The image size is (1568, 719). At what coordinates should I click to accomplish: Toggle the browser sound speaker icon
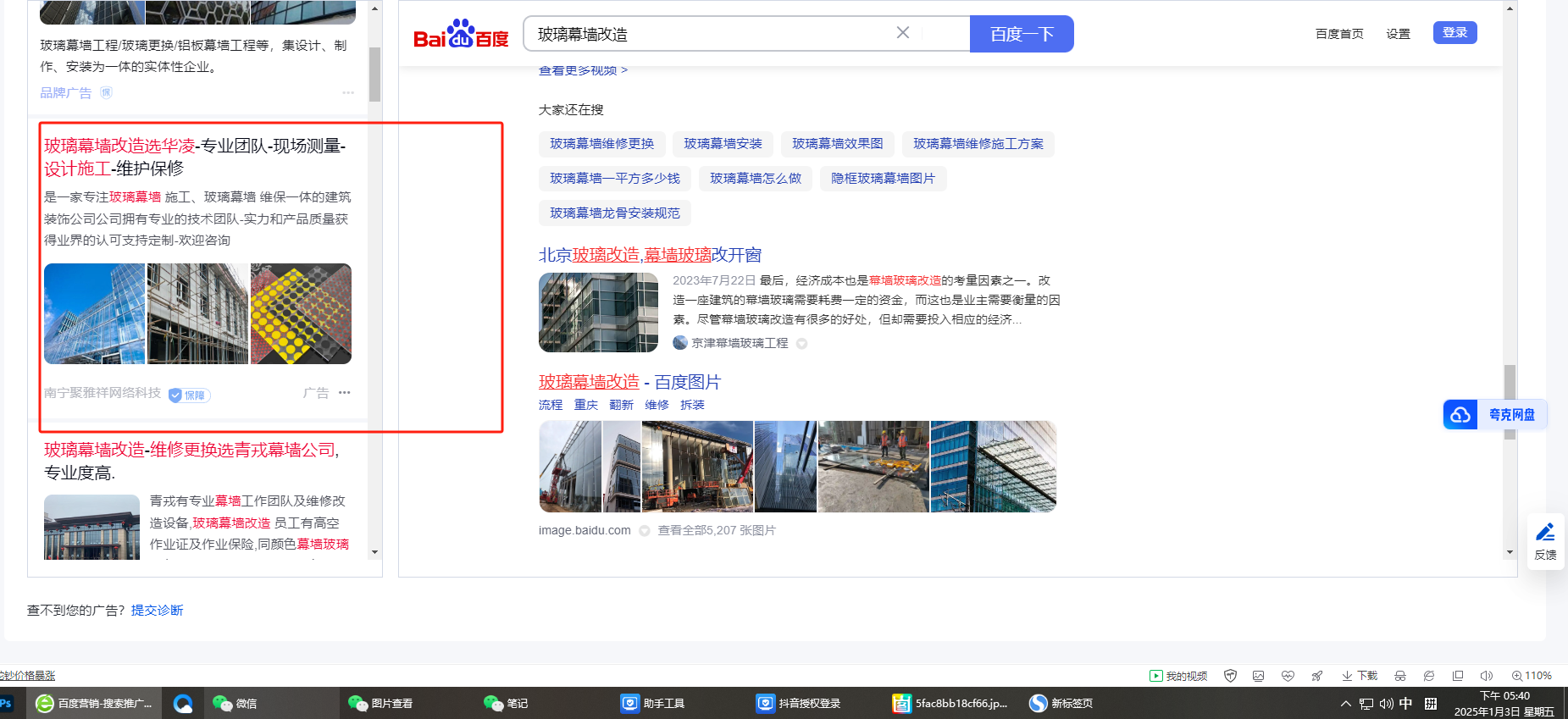point(1486,676)
